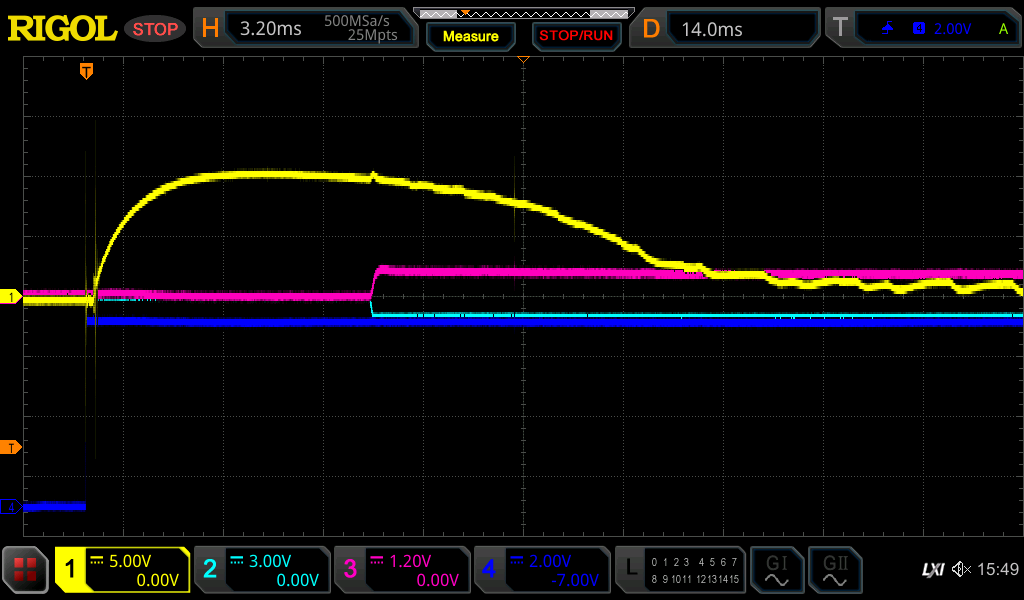Click the muted speaker sound icon
This screenshot has height=600, width=1024.
click(962, 570)
